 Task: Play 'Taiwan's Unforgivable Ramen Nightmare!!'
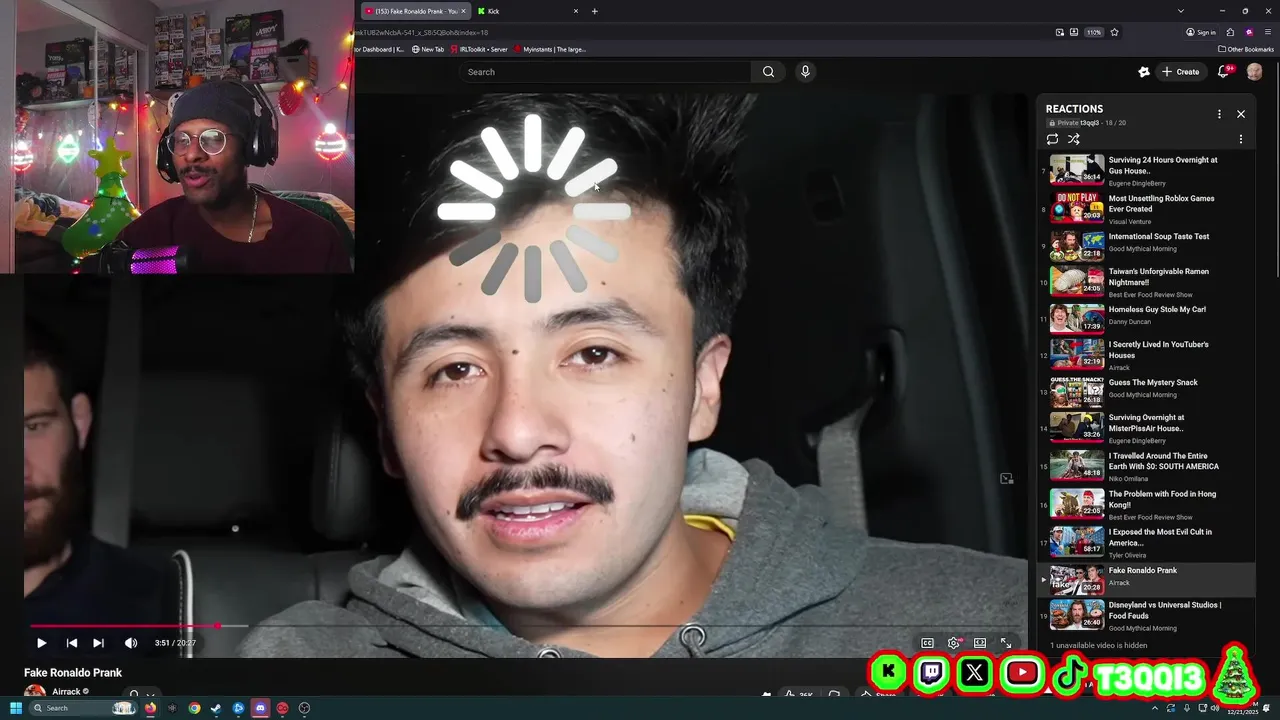1147,282
